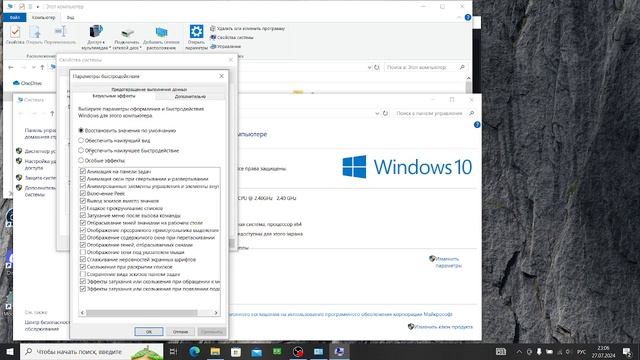Click OK in performance options dialog
The image size is (640, 360).
tap(149, 331)
